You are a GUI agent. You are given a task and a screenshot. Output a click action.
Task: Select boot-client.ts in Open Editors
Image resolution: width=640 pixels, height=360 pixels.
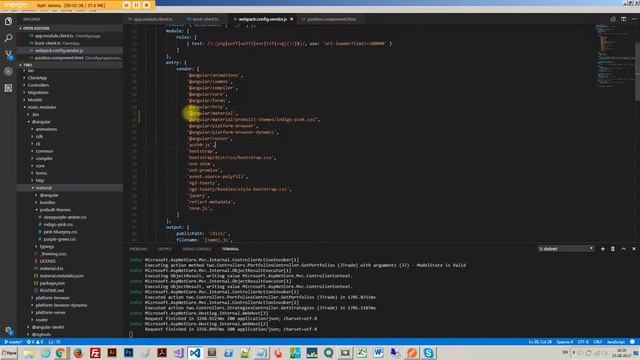[x=69, y=43]
